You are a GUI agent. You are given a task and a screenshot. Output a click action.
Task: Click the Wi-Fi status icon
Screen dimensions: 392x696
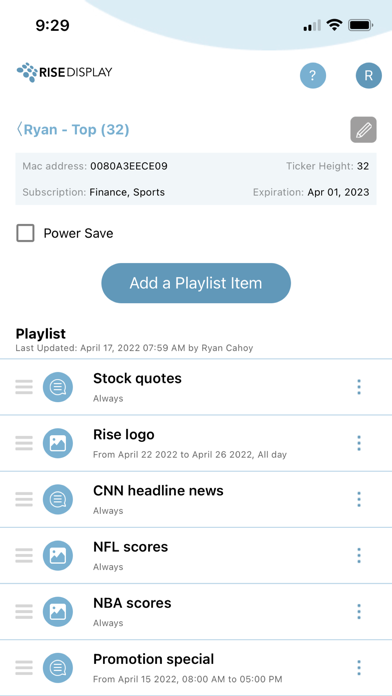point(333,25)
